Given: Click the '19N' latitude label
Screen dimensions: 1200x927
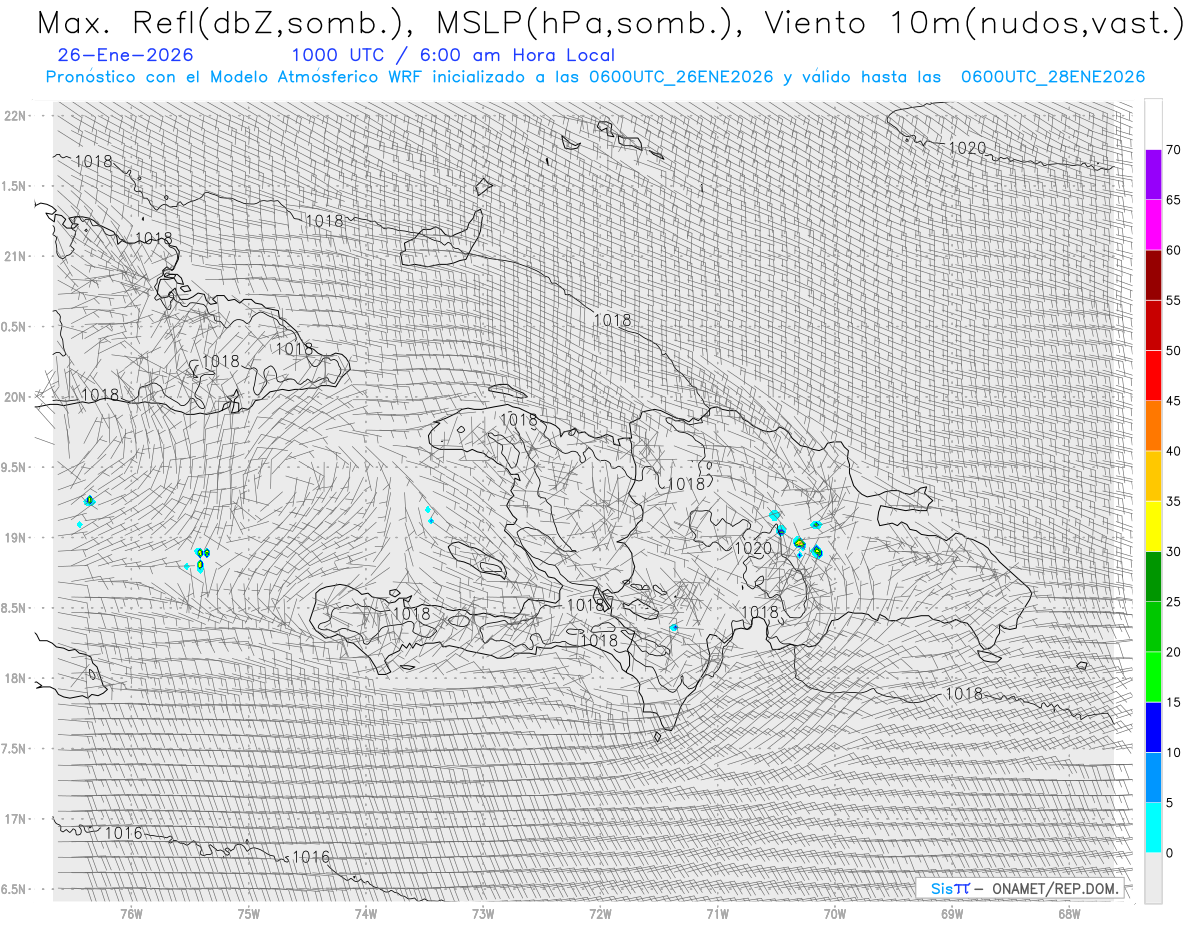Looking at the screenshot, I should [15, 538].
